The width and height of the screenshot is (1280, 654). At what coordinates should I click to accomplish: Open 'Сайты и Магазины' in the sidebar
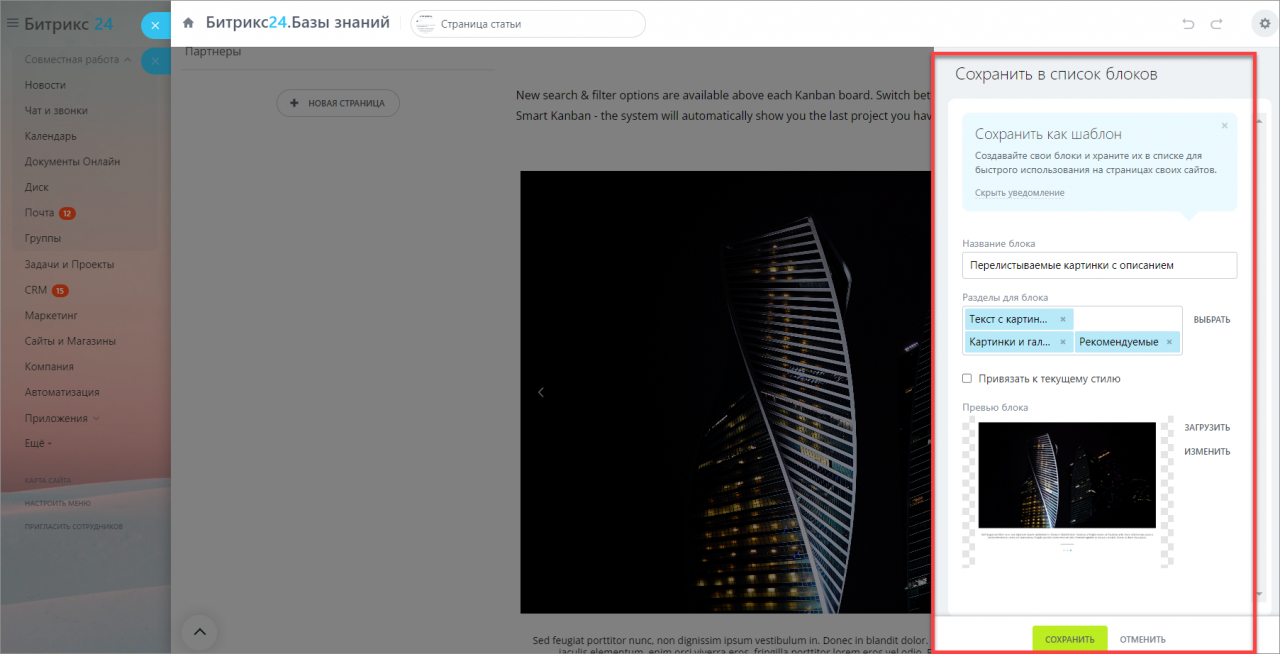(x=70, y=341)
